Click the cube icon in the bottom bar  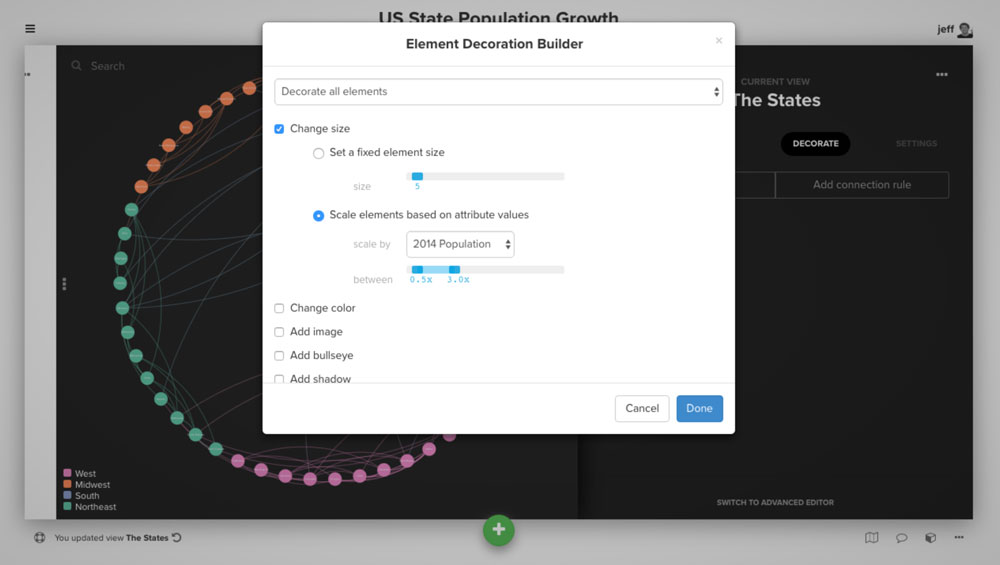(930, 538)
